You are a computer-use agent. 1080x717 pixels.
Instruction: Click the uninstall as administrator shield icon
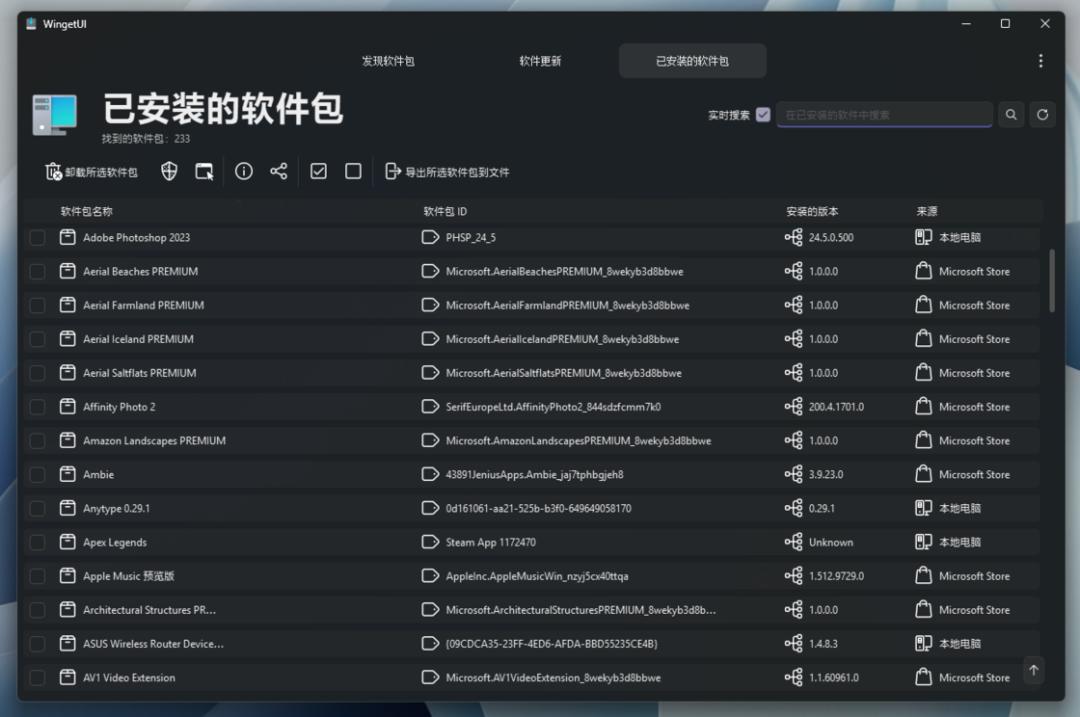pyautogui.click(x=169, y=172)
